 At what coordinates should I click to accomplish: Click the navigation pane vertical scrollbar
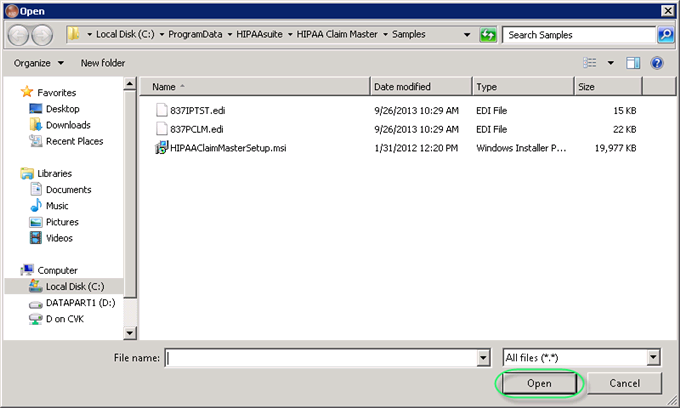(x=130, y=200)
